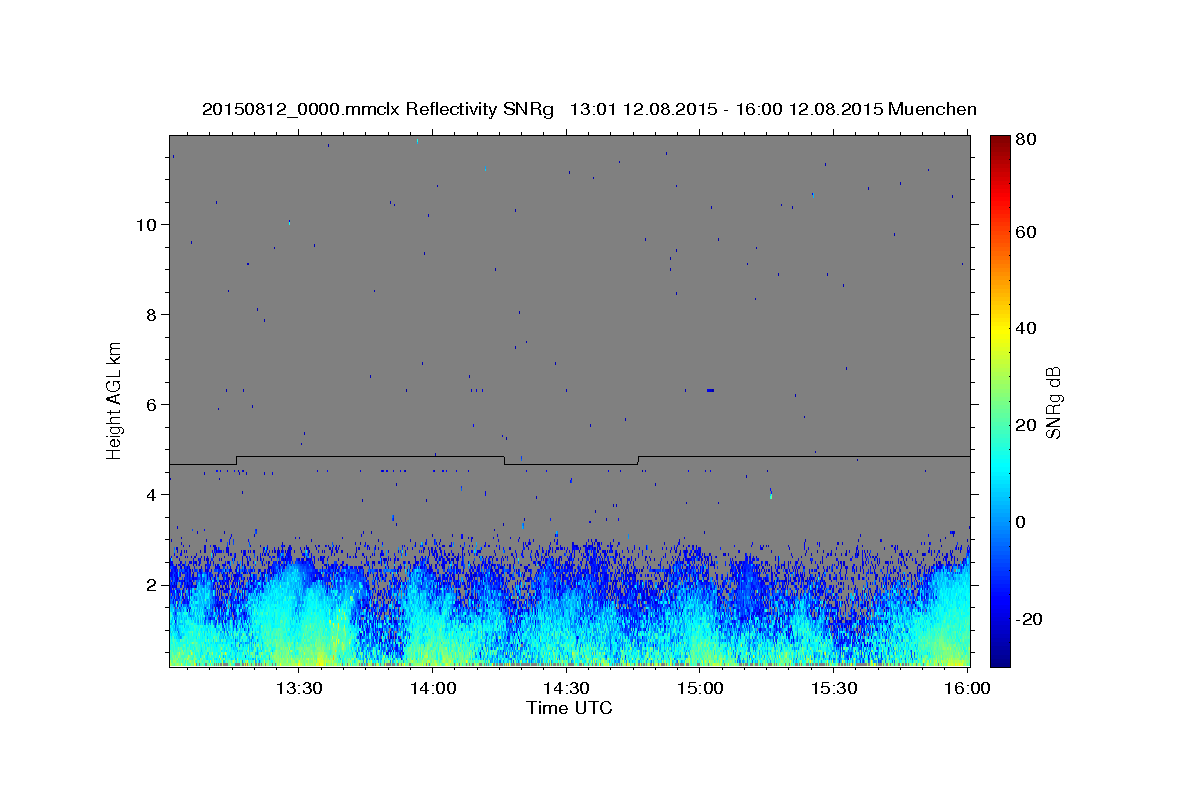Click the plot title text
The image size is (1200, 800).
(x=589, y=109)
